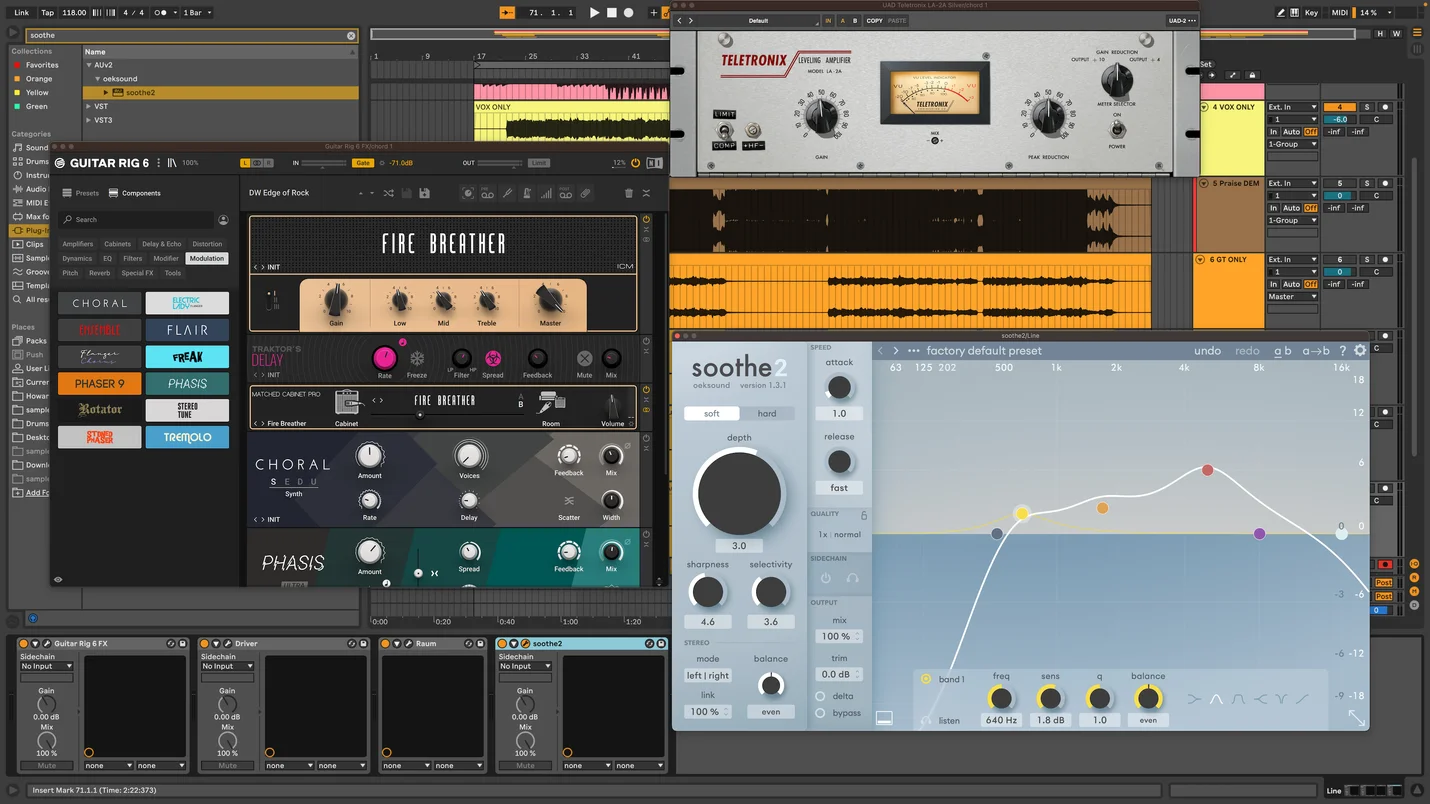Click the soothe2 preset three-dots menu icon
Screen dimensions: 1430x804
[x=913, y=351]
